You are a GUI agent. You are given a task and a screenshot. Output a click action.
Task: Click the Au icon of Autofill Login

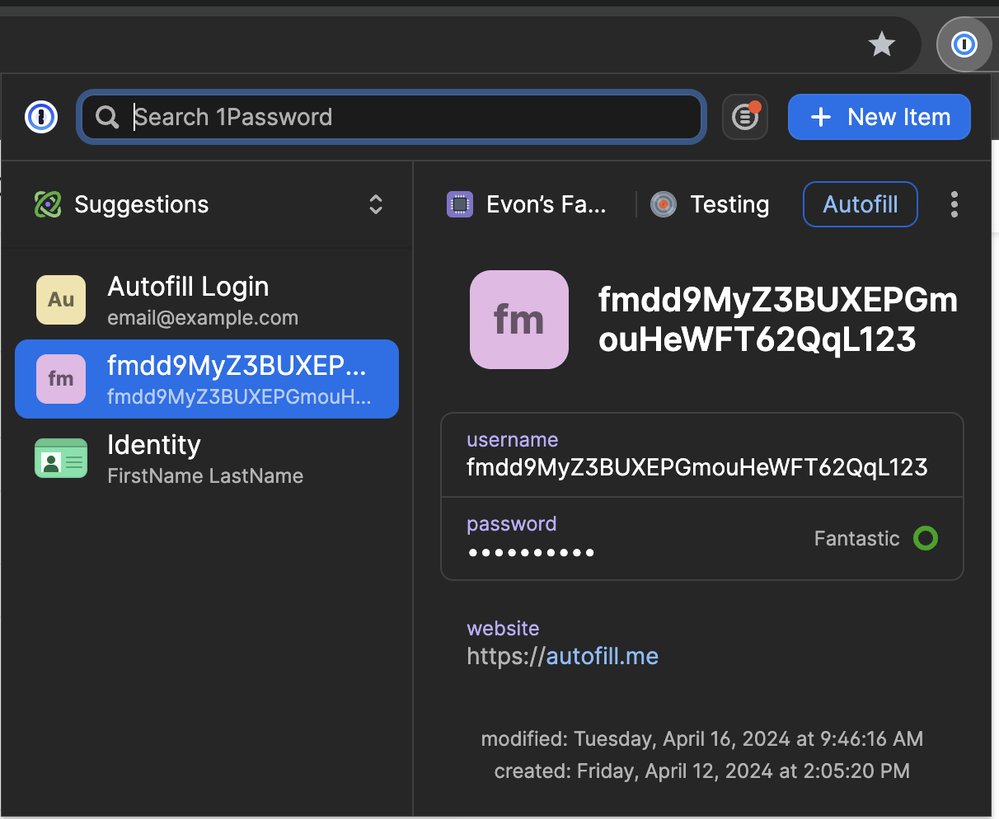(x=61, y=300)
